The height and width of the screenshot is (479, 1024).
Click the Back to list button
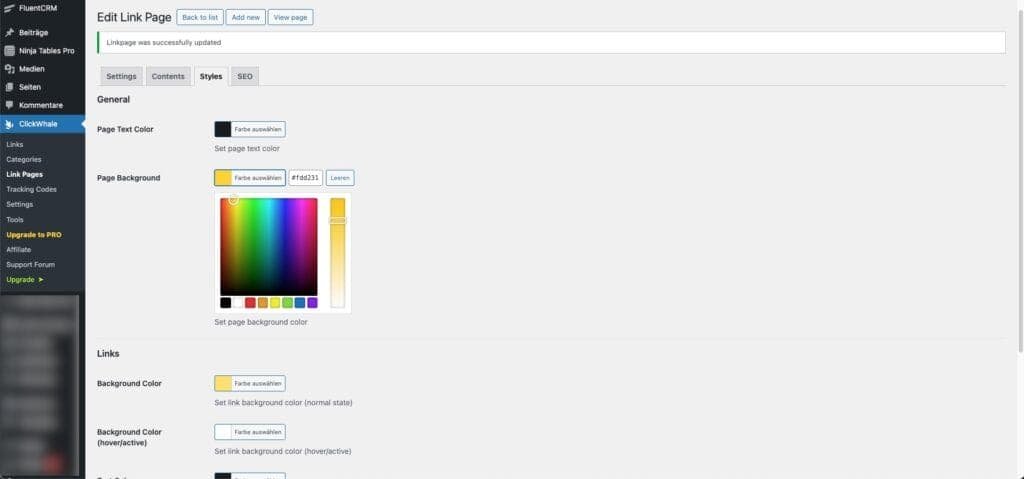(x=200, y=18)
